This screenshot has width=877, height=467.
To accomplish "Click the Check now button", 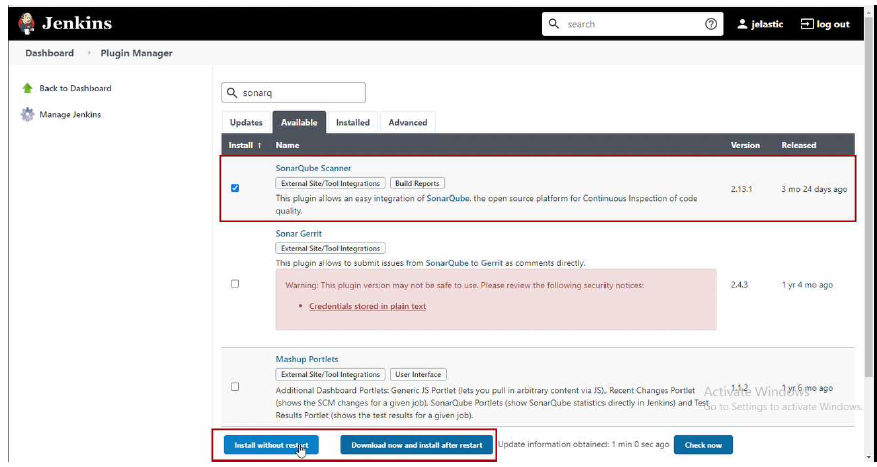I will [703, 445].
